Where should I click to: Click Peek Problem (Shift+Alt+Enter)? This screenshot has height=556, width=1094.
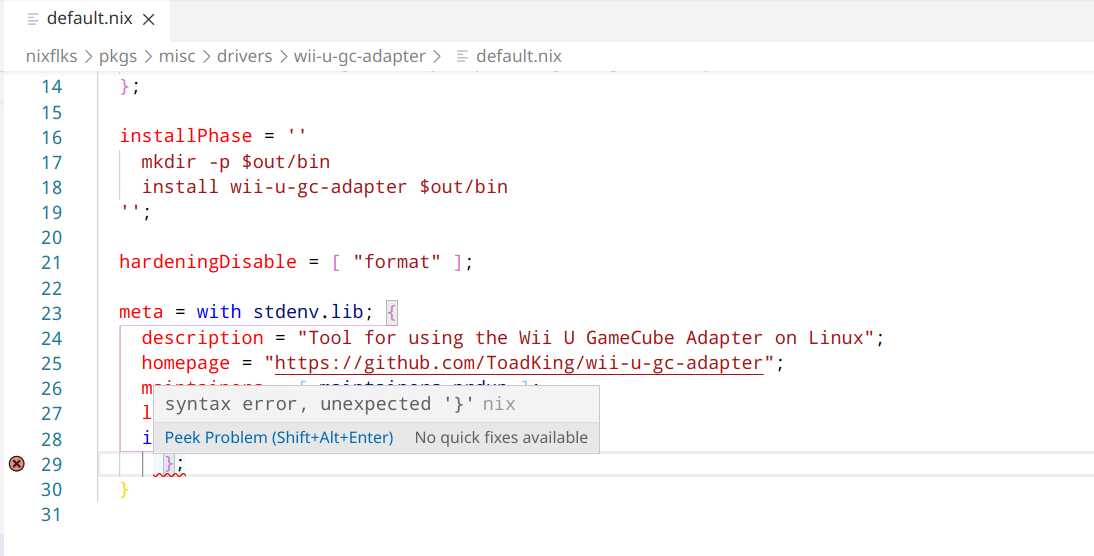(x=279, y=437)
